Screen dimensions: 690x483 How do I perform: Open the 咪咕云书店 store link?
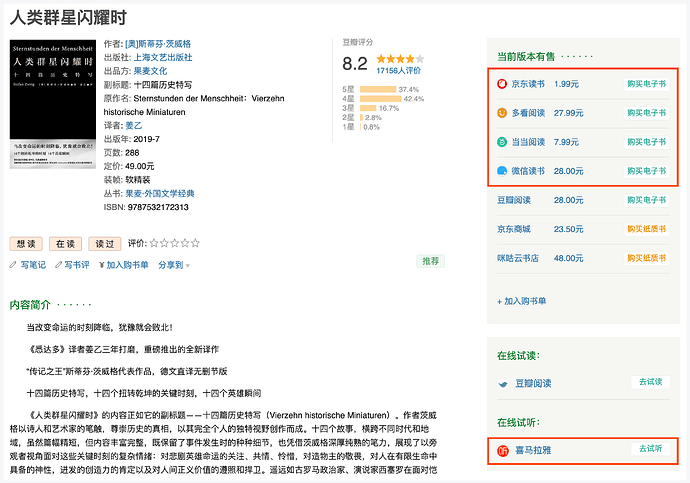[518, 258]
